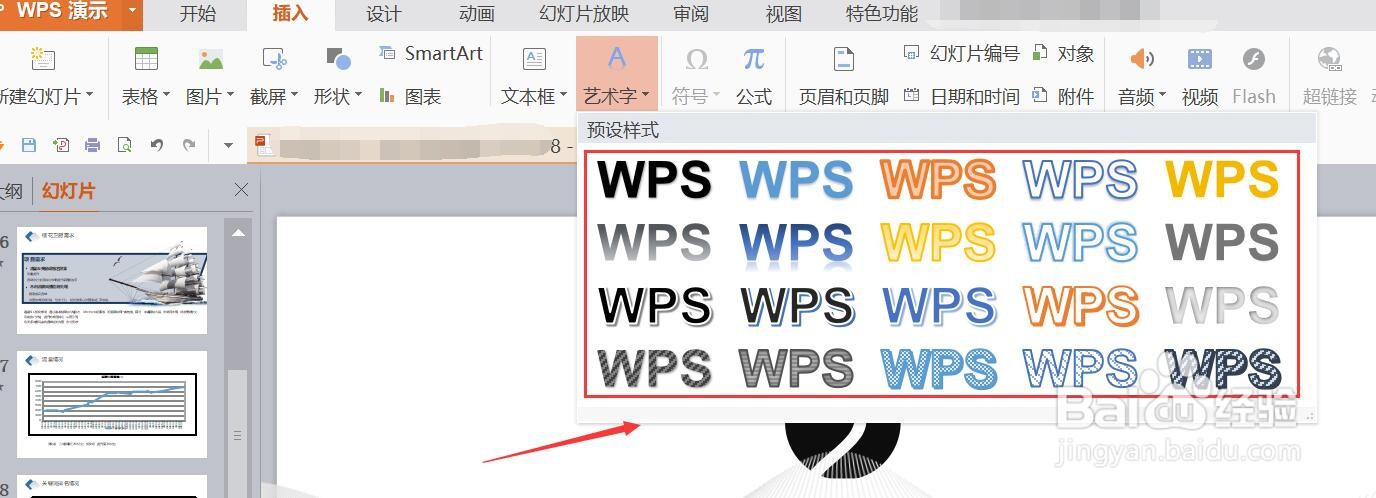1376x498 pixels.
Task: Insert a 公式 formula
Action: tap(754, 73)
